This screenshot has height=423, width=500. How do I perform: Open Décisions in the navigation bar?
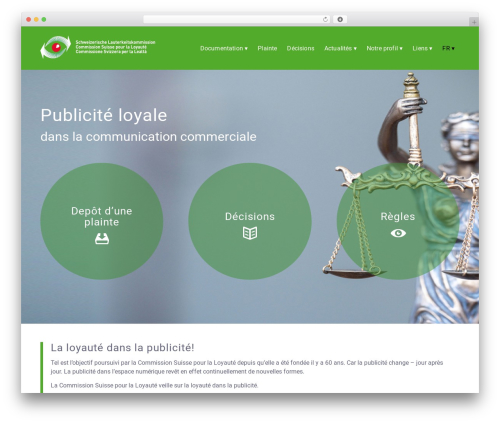[x=300, y=48]
